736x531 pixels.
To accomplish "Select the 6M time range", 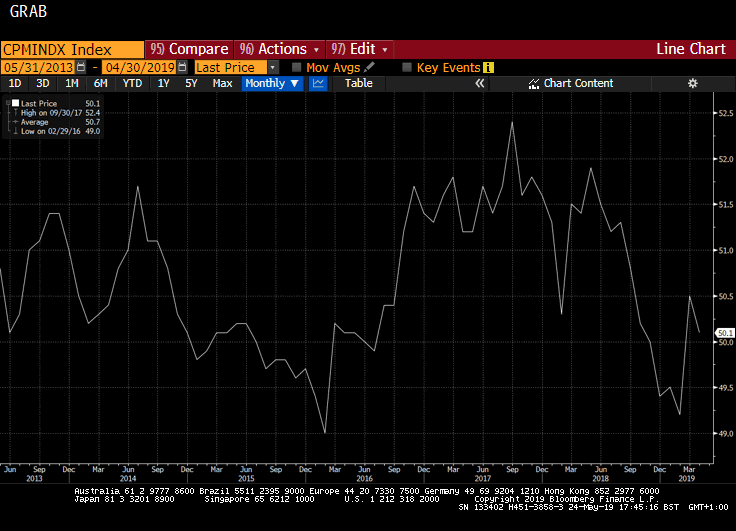I will [100, 84].
